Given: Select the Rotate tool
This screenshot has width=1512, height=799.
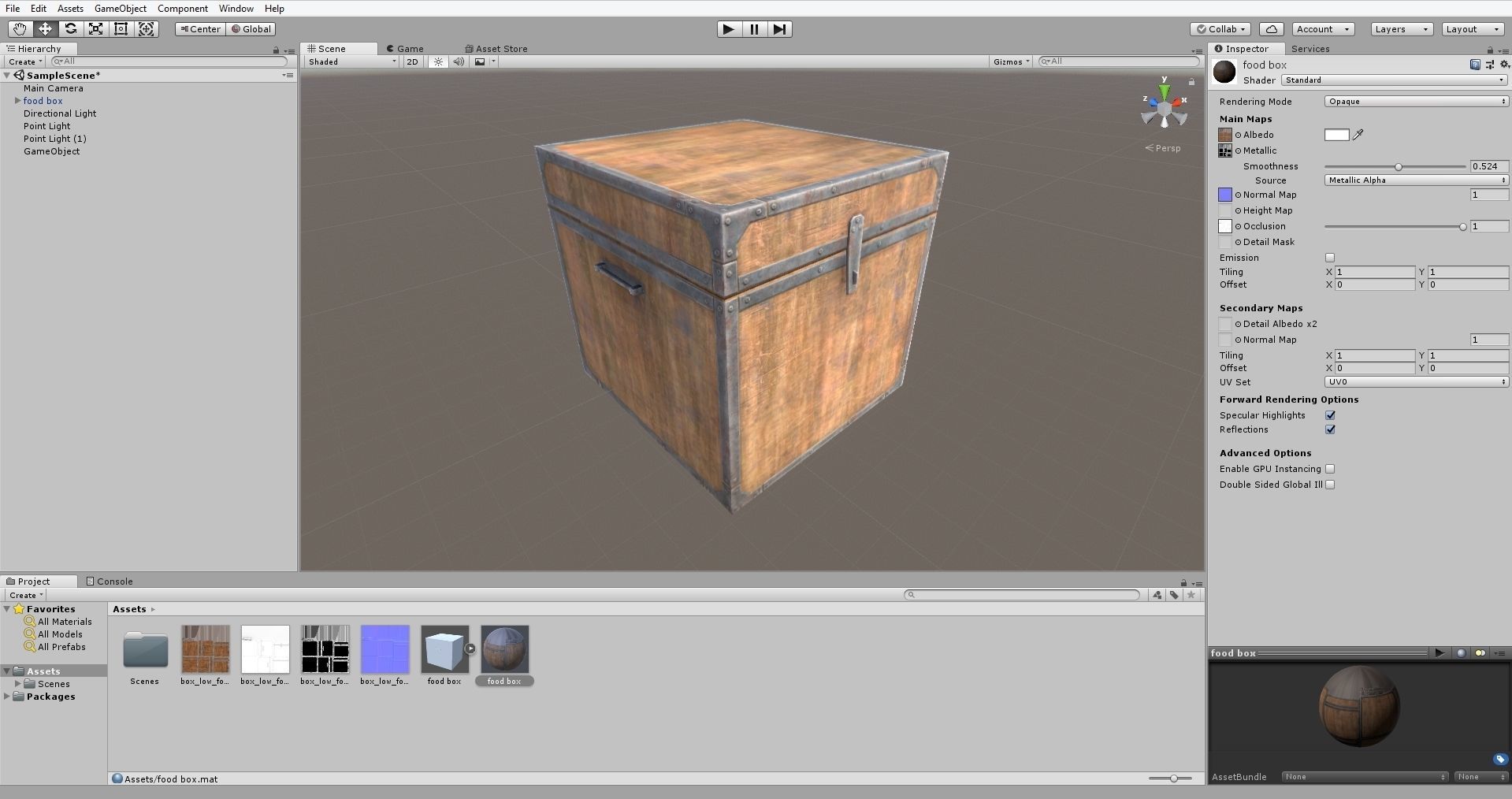Looking at the screenshot, I should 70,29.
